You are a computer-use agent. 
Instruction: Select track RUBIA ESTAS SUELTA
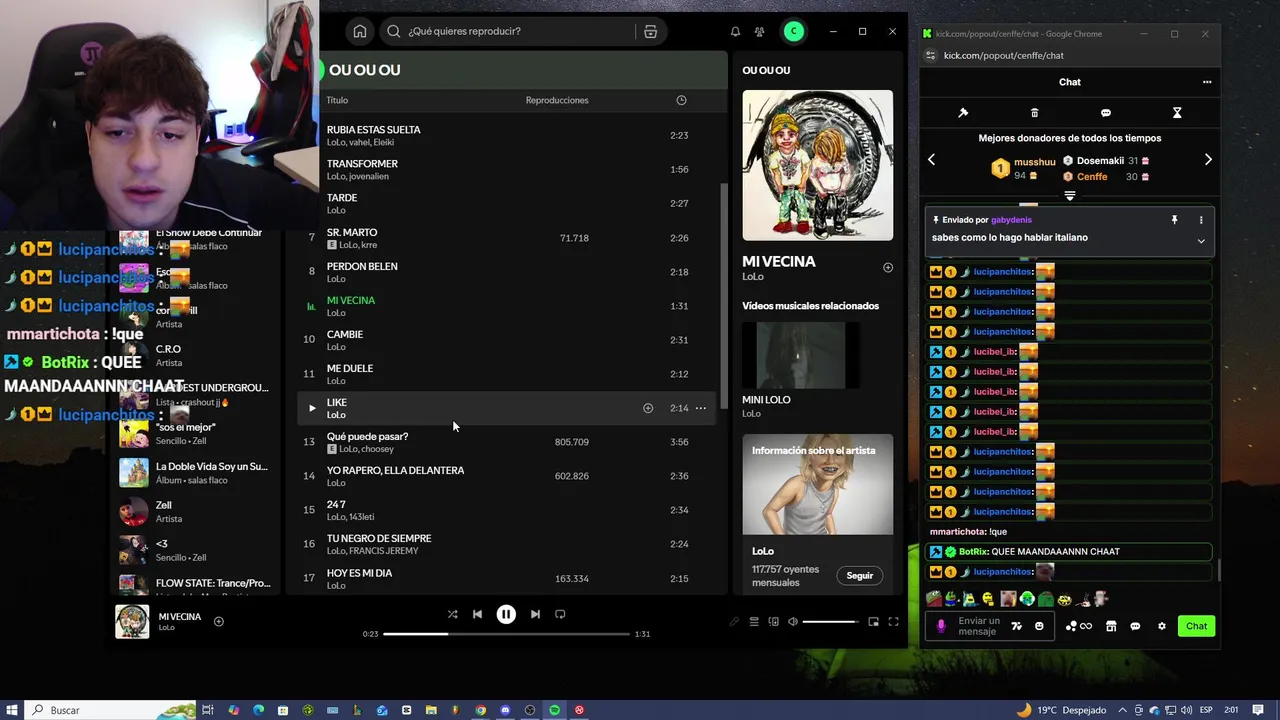point(507,135)
